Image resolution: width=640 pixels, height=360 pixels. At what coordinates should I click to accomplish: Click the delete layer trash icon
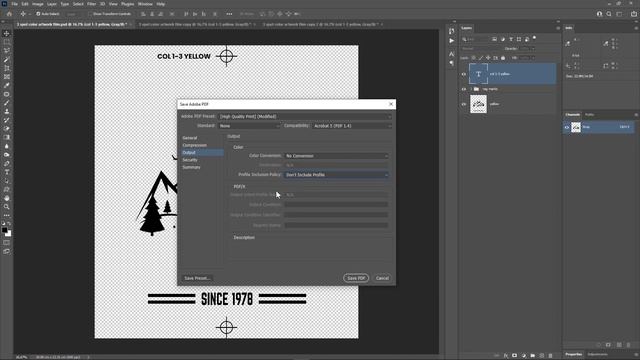[x=550, y=356]
